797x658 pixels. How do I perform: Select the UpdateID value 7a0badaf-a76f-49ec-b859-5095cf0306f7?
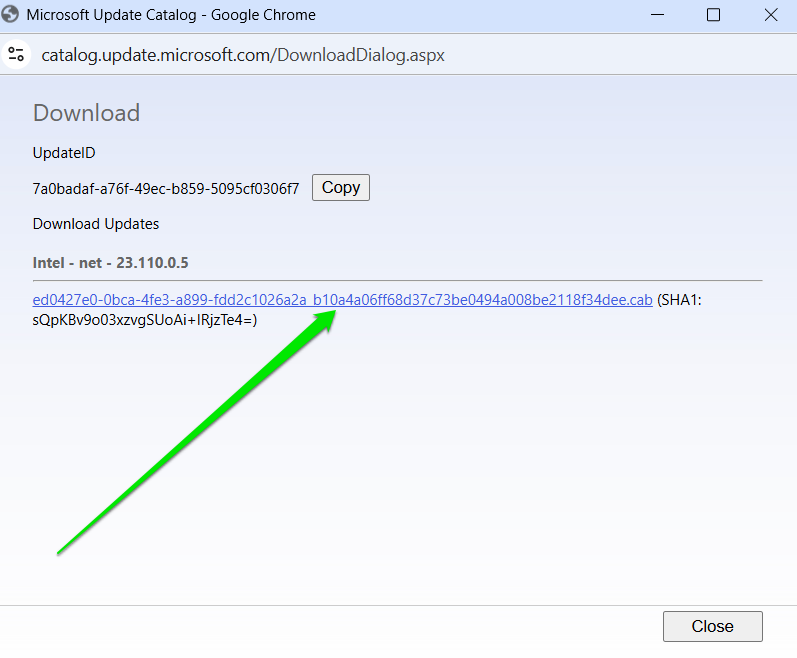[166, 189]
